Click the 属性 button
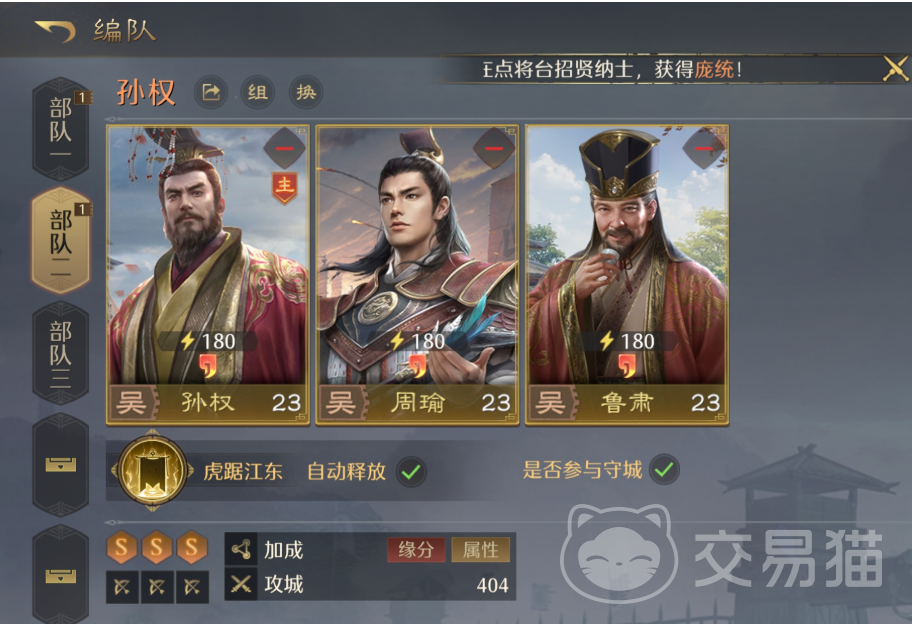The width and height of the screenshot is (912, 624). point(480,550)
